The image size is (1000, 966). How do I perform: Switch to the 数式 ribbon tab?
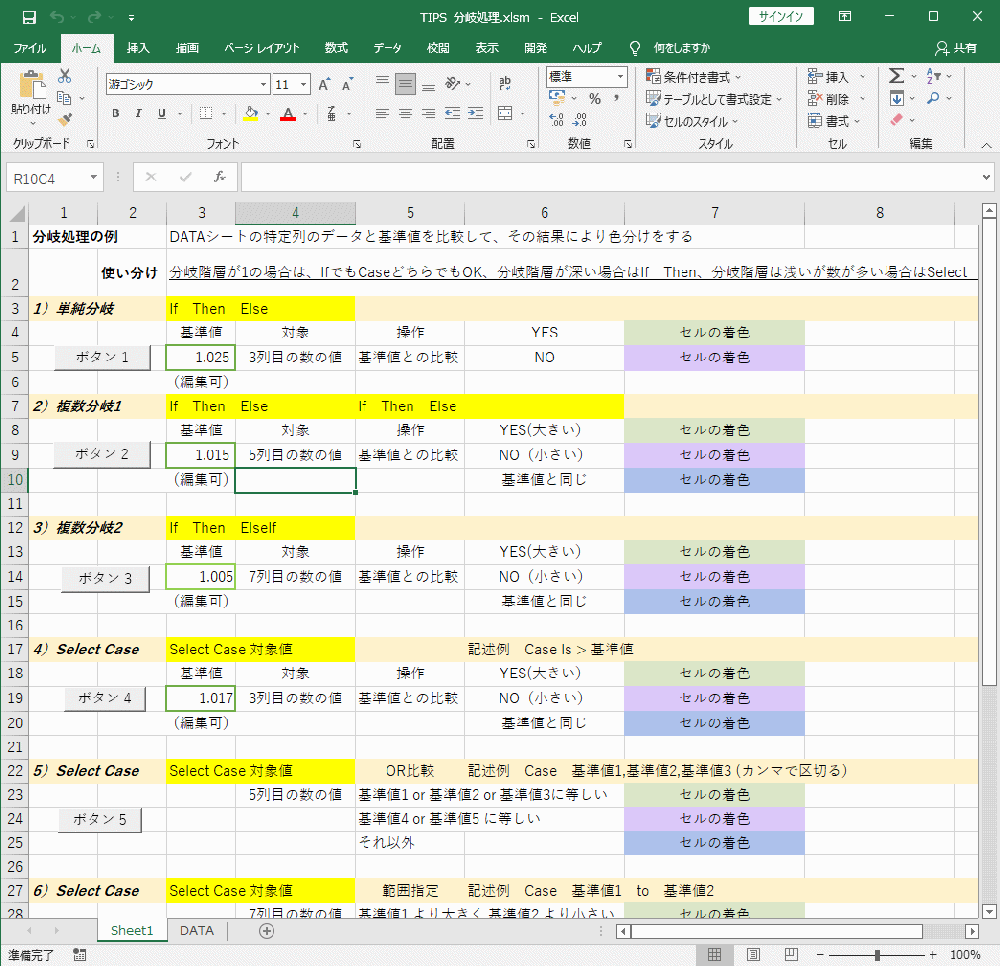[x=336, y=48]
